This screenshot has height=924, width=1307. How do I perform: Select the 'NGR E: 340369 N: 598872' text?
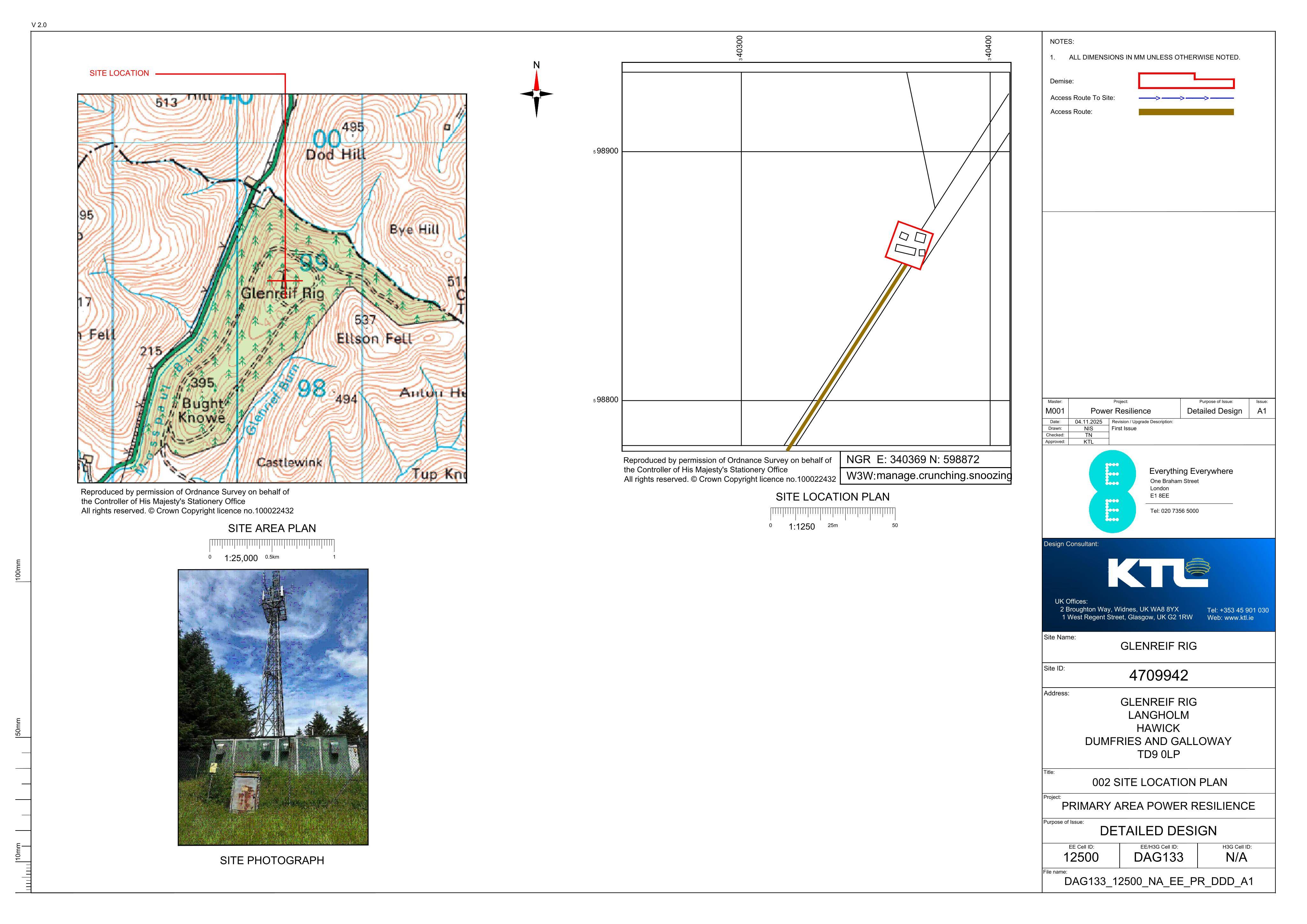[x=913, y=459]
